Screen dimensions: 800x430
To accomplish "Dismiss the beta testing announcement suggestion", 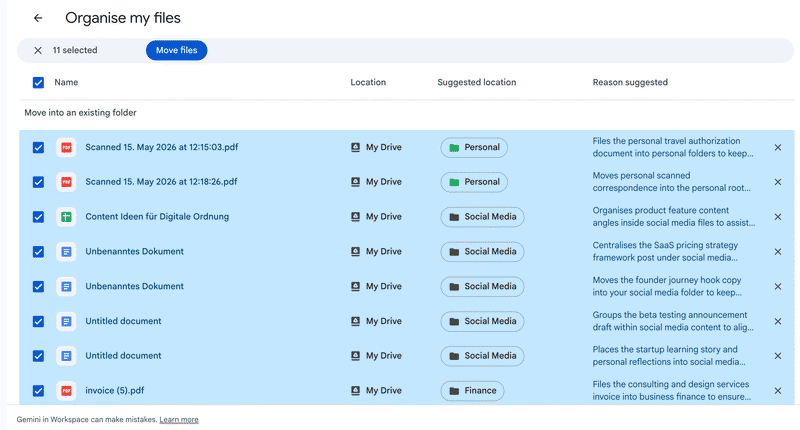I will coord(778,321).
